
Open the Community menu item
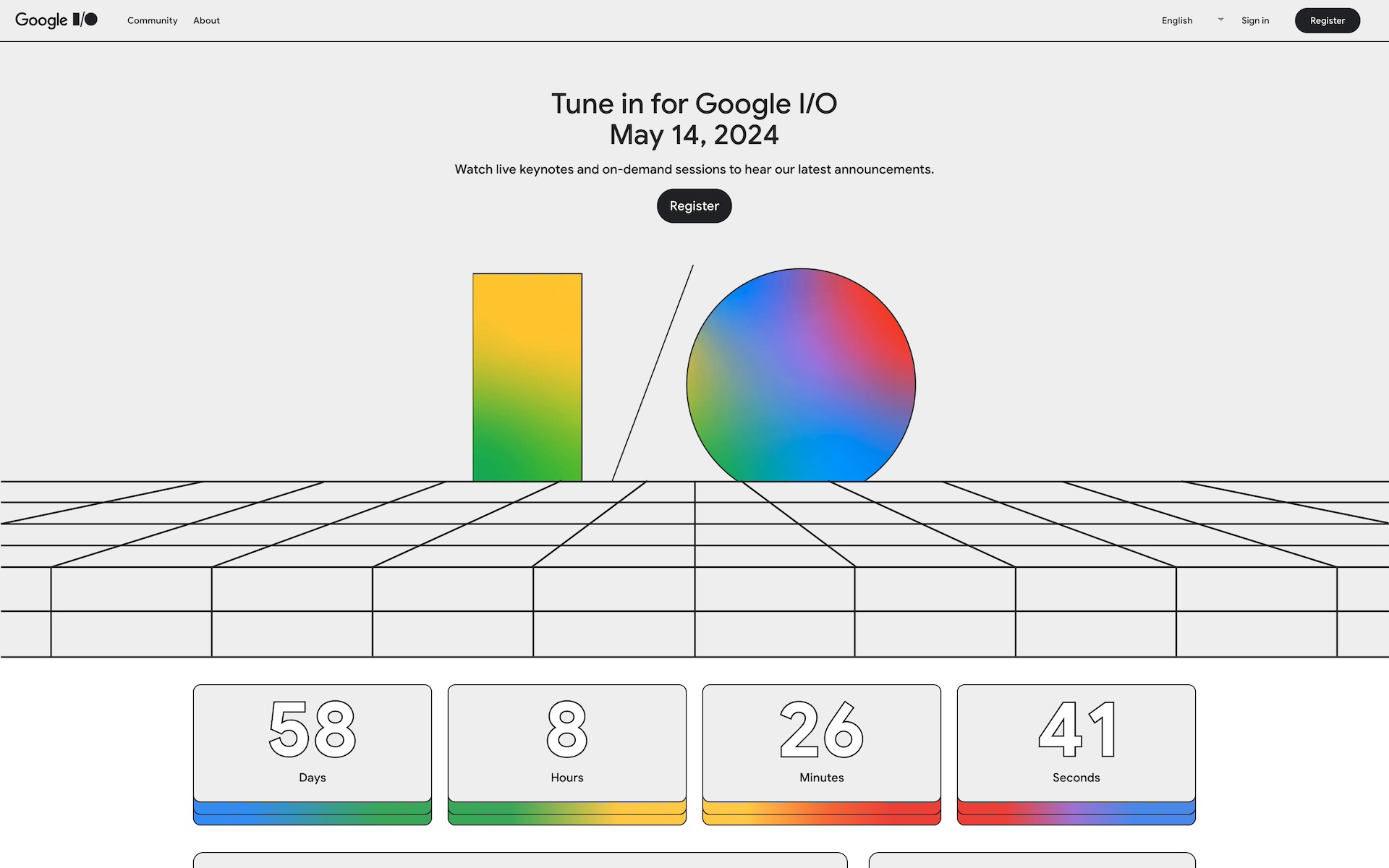[x=152, y=20]
